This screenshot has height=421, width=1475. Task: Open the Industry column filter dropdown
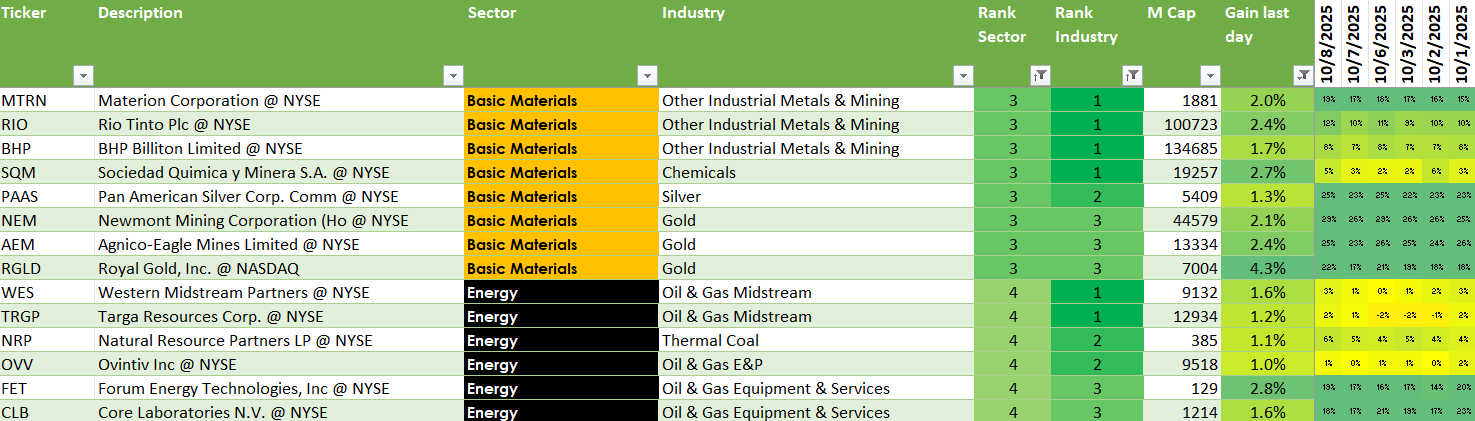pos(963,76)
